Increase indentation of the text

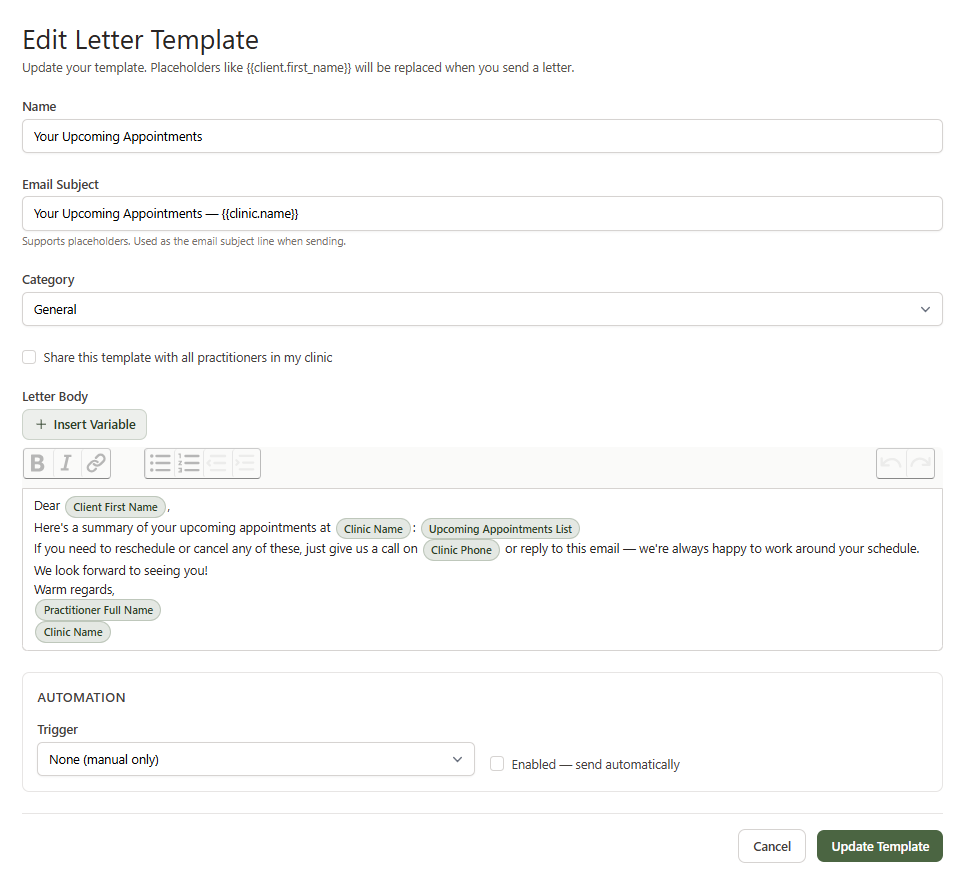246,463
